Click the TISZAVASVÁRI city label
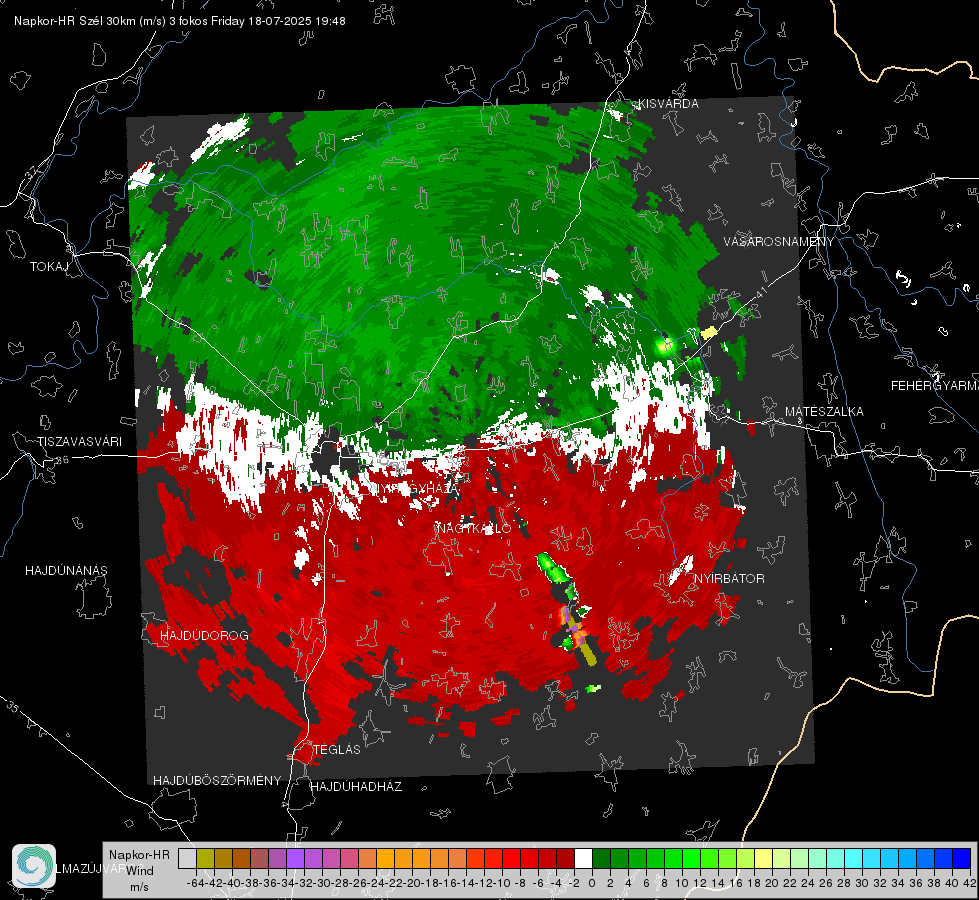979x900 pixels. (79, 442)
